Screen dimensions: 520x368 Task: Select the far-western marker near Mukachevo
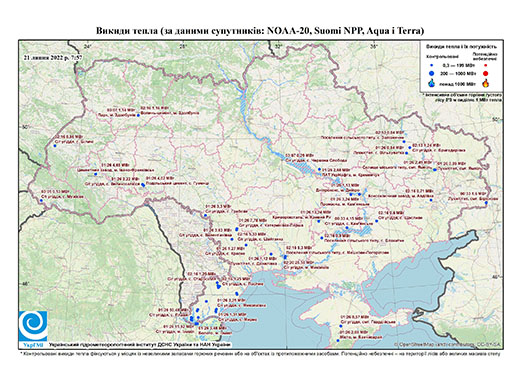point(41,201)
